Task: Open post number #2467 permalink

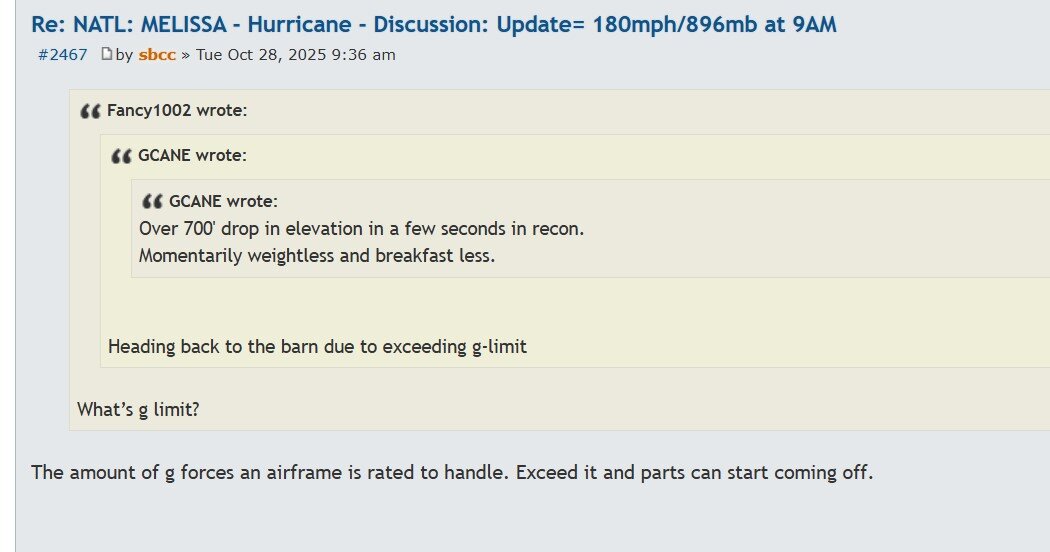Action: [x=62, y=55]
